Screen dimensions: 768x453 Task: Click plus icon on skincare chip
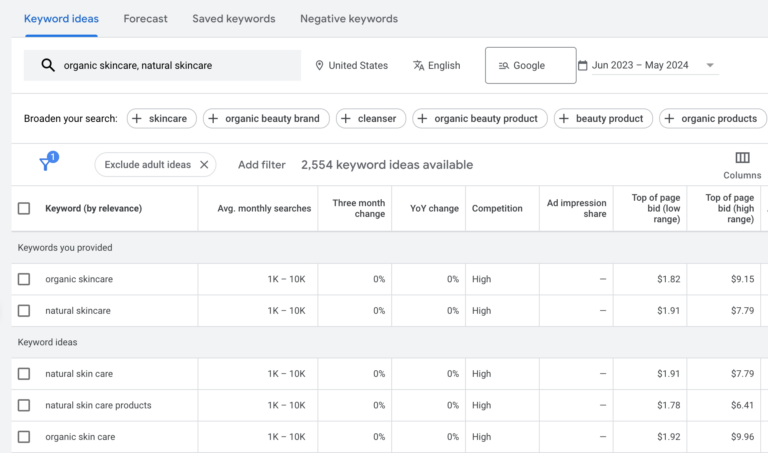[x=137, y=119]
